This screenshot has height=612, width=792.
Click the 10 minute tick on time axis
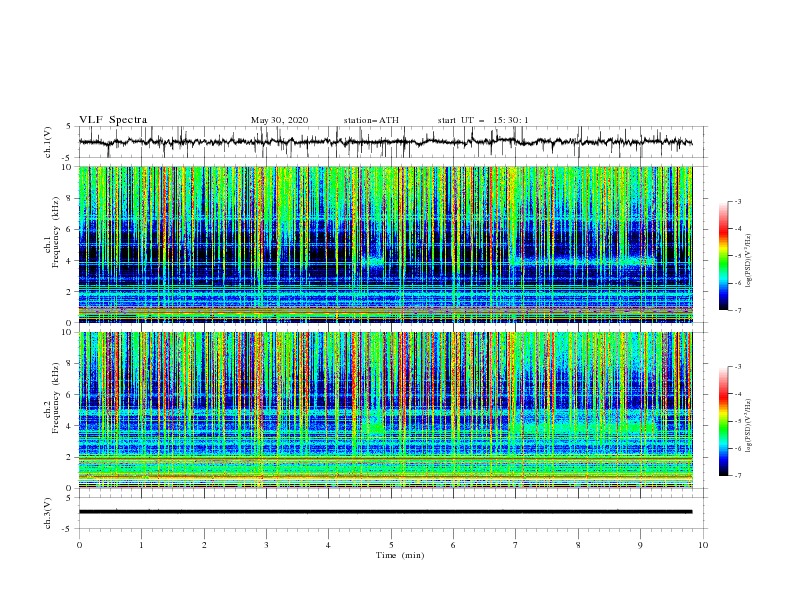[x=703, y=545]
